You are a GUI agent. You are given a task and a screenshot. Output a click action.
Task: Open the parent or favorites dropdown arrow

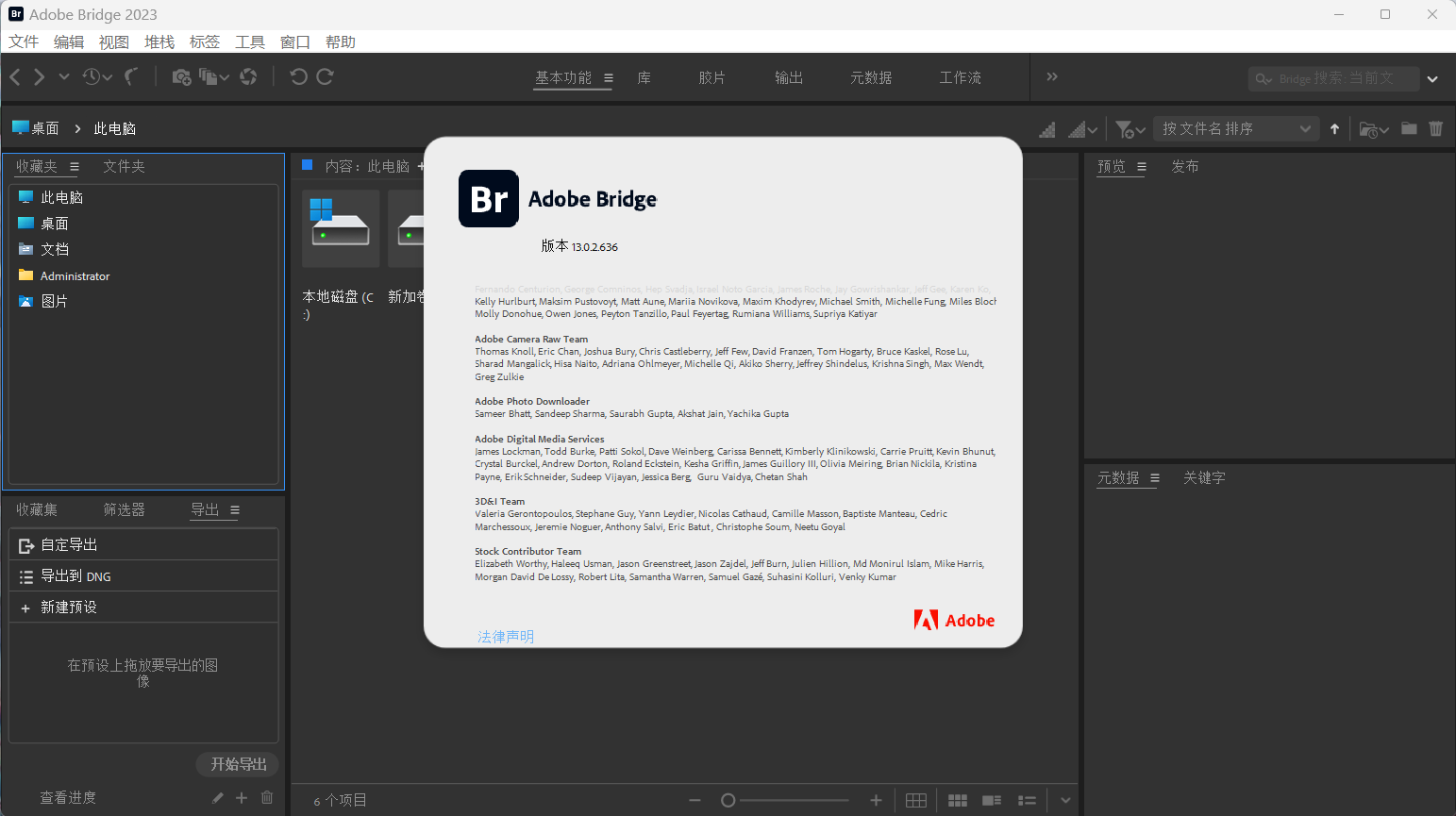pos(64,77)
